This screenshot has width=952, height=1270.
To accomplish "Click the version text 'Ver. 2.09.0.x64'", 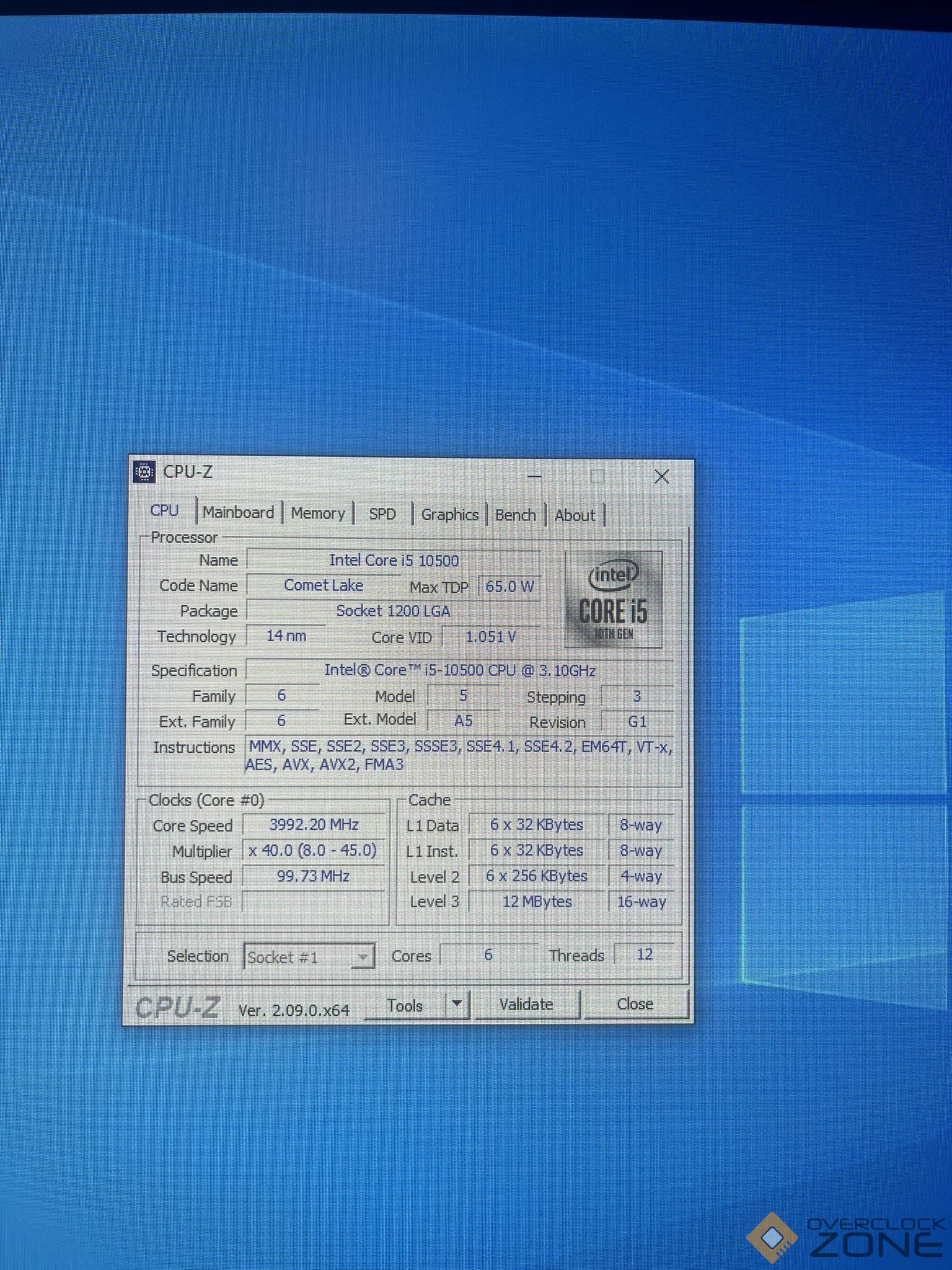I will pos(294,1010).
